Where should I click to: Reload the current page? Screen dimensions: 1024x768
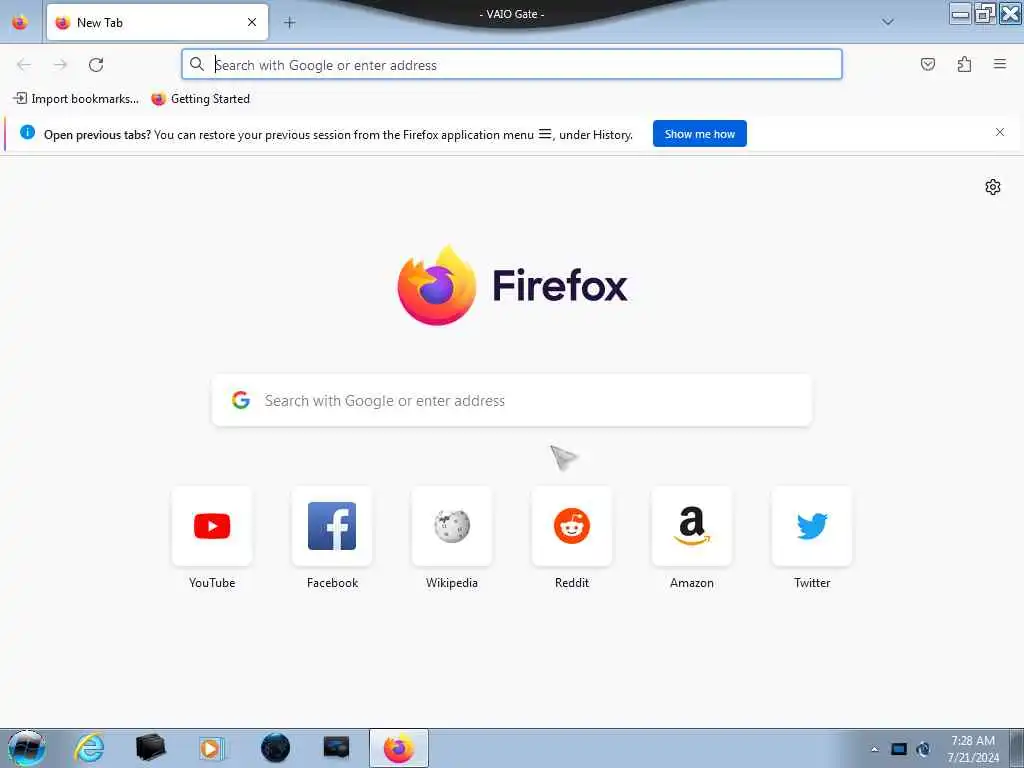coord(96,65)
